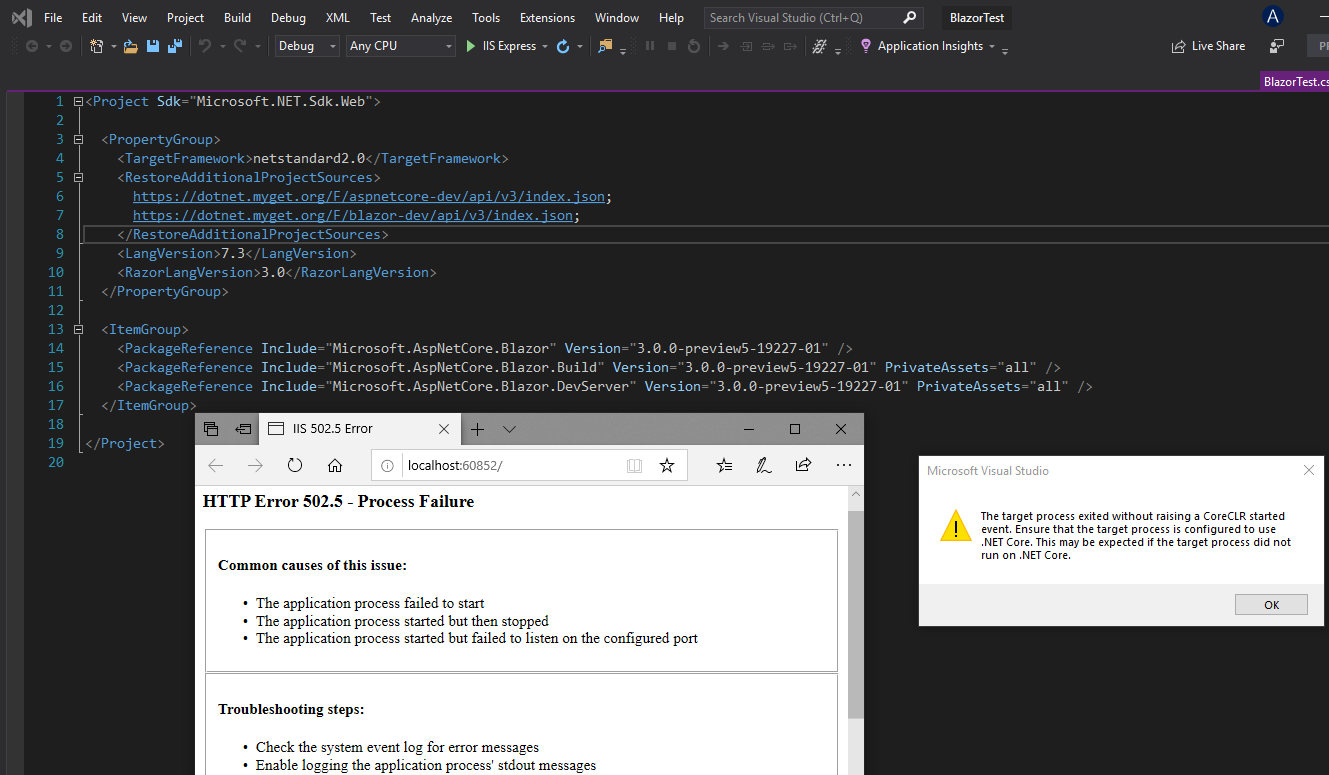
Task: Open a Live Share session
Action: click(1208, 45)
